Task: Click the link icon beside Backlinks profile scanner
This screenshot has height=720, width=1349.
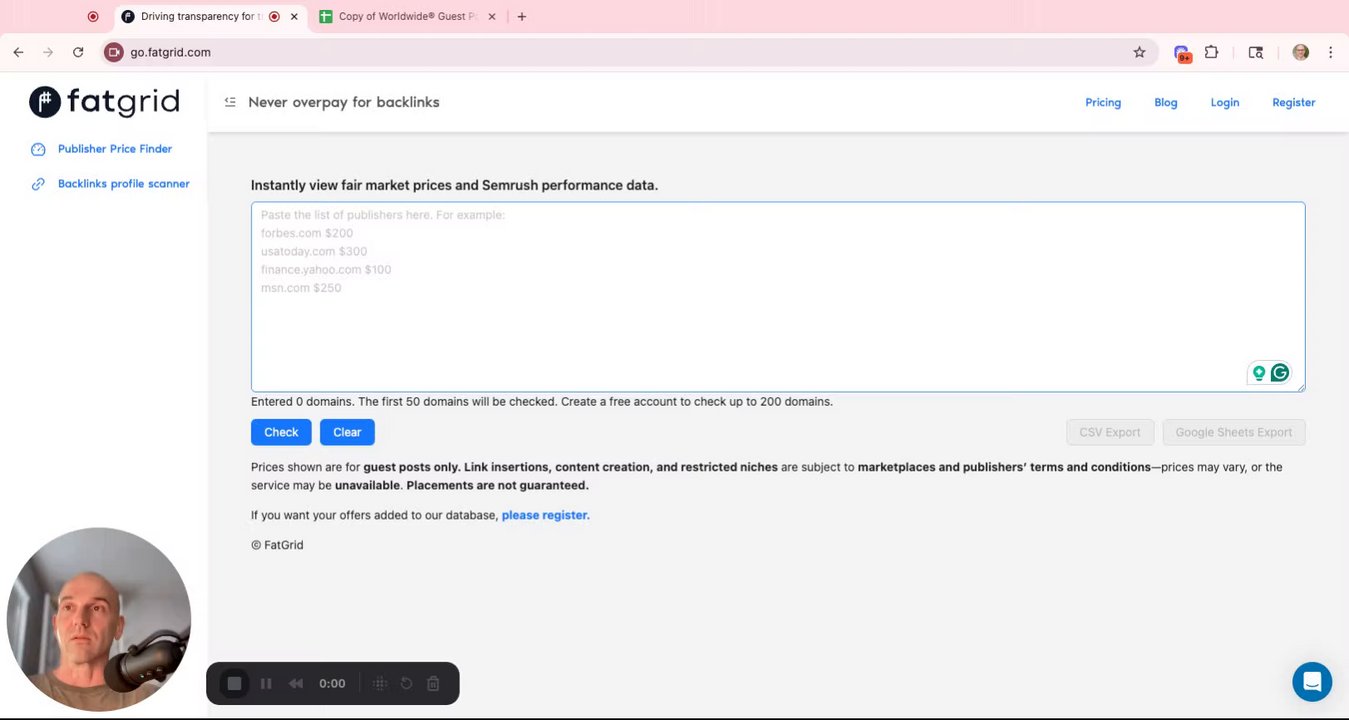Action: [38, 184]
